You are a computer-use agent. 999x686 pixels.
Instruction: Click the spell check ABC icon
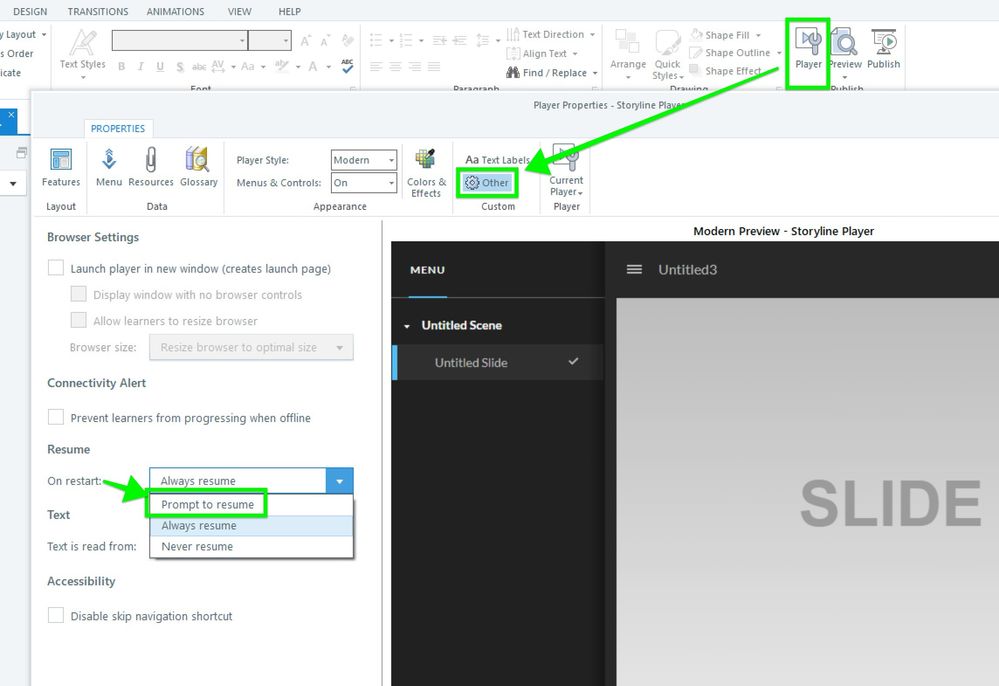tap(347, 66)
